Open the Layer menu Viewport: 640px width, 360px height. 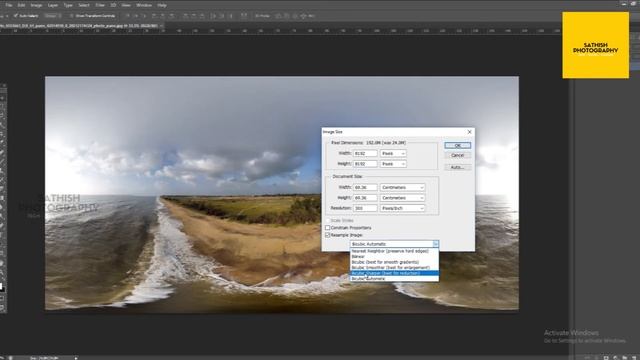coord(53,5)
